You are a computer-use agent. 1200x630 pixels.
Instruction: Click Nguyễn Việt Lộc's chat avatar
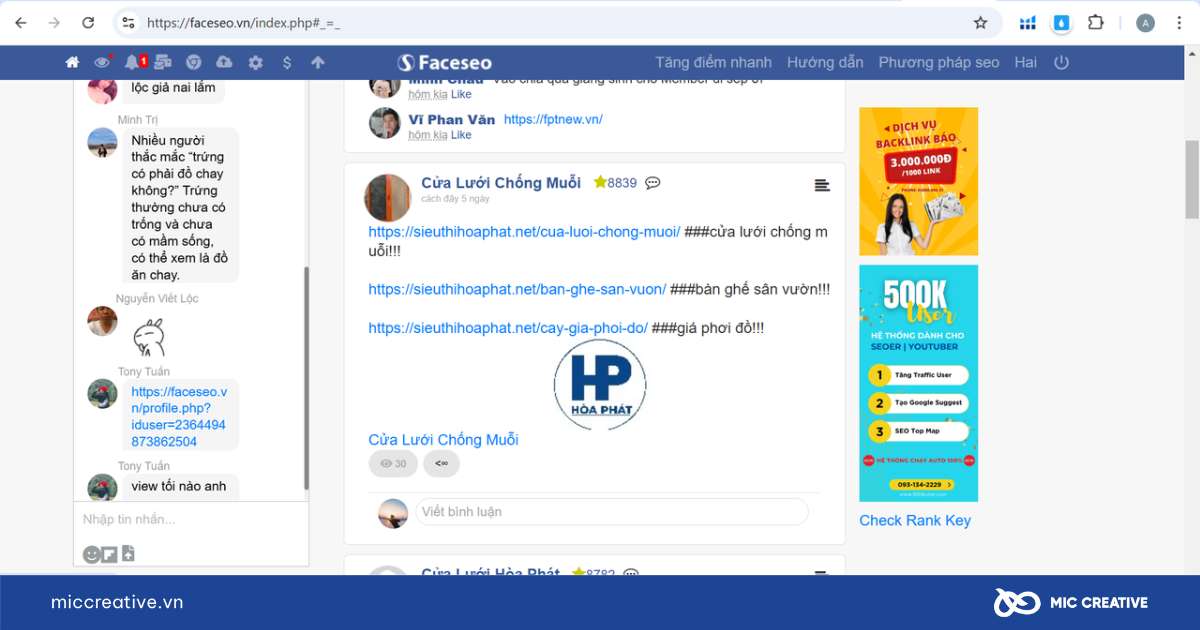(x=102, y=321)
